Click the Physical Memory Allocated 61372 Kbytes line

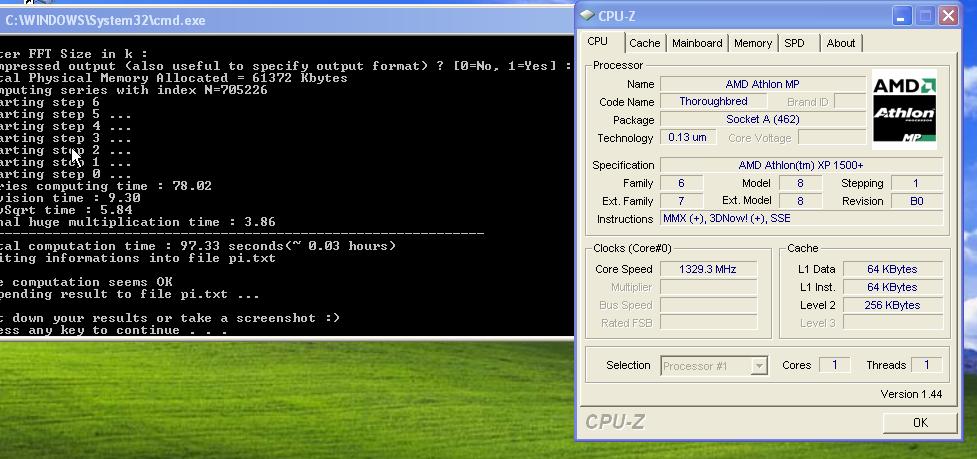point(173,78)
